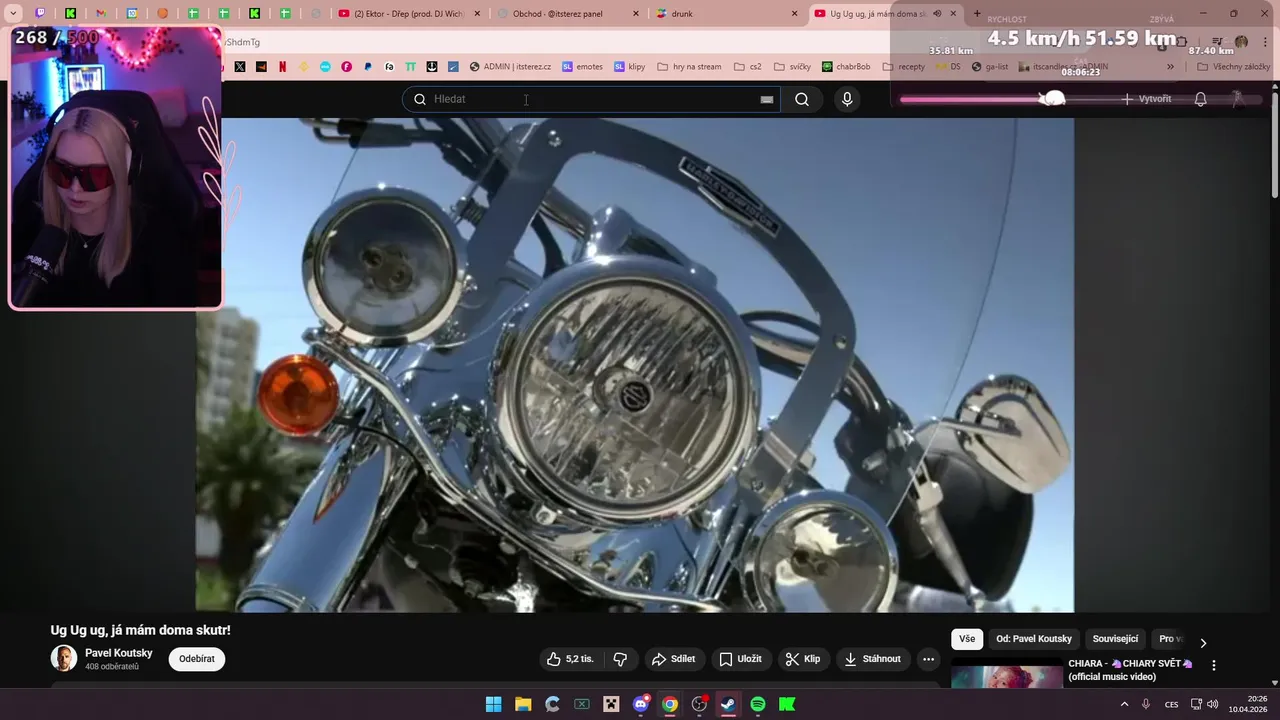Focus the Hledat search field

(590, 99)
